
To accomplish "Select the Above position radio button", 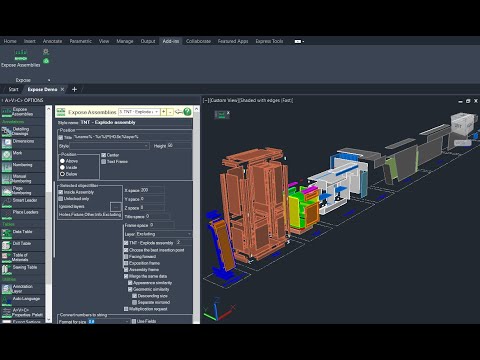I will pos(62,161).
